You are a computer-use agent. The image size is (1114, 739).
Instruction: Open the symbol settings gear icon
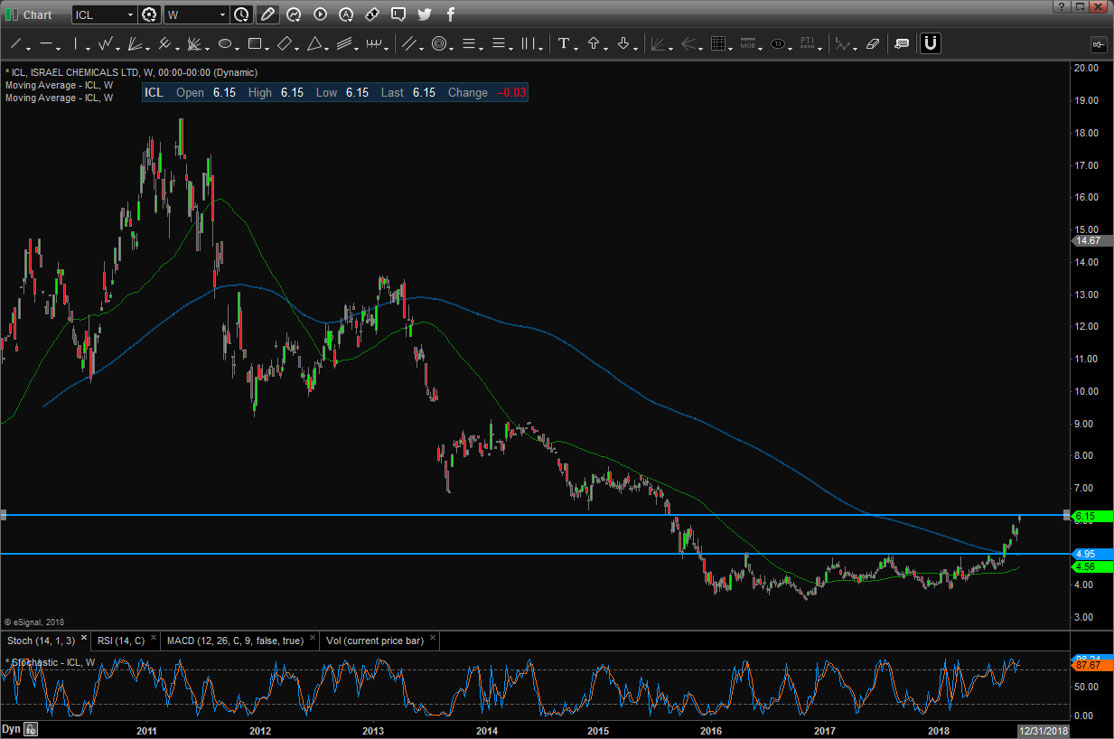(149, 14)
